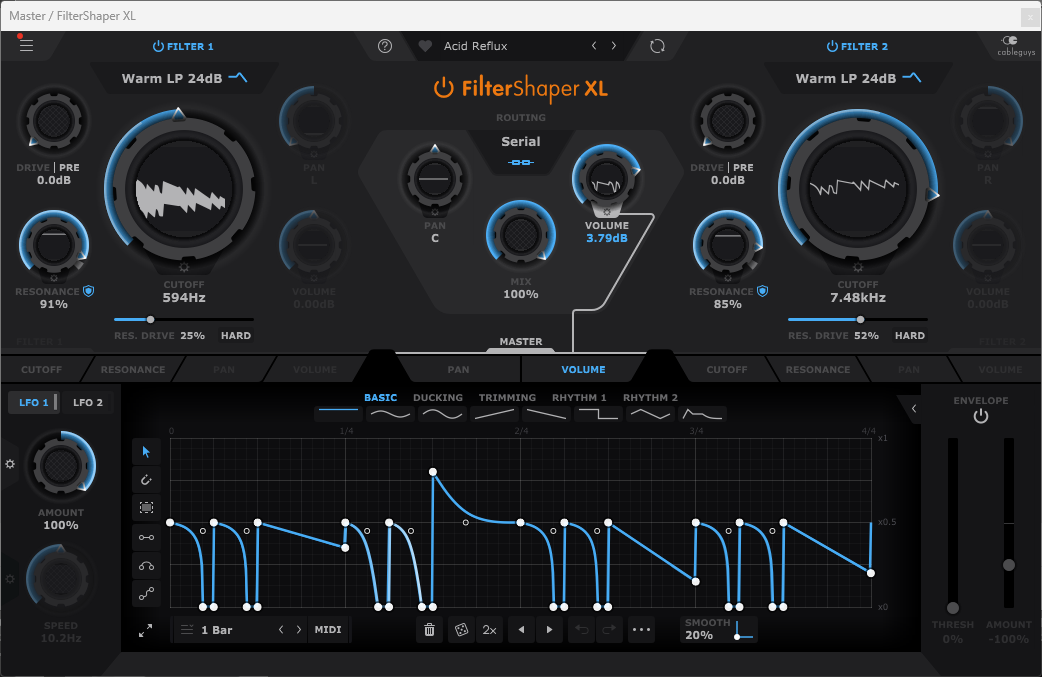Decrease the LFO length with the left chevron
Viewport: 1042px width, 677px height.
pyautogui.click(x=281, y=629)
